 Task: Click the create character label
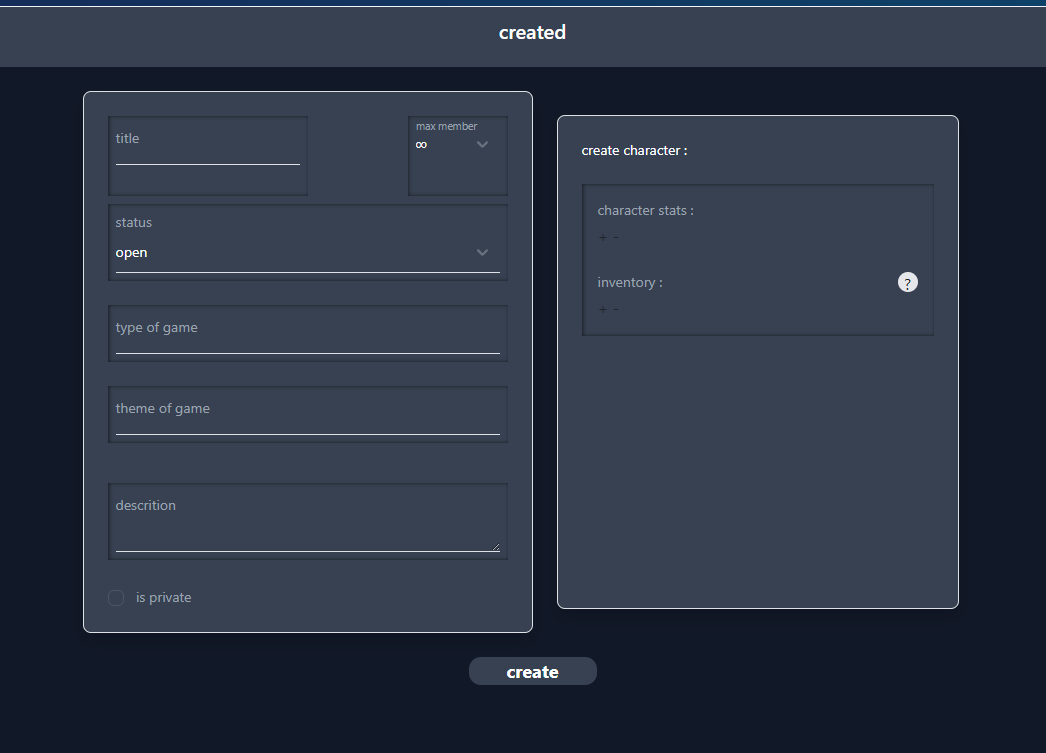tap(634, 151)
